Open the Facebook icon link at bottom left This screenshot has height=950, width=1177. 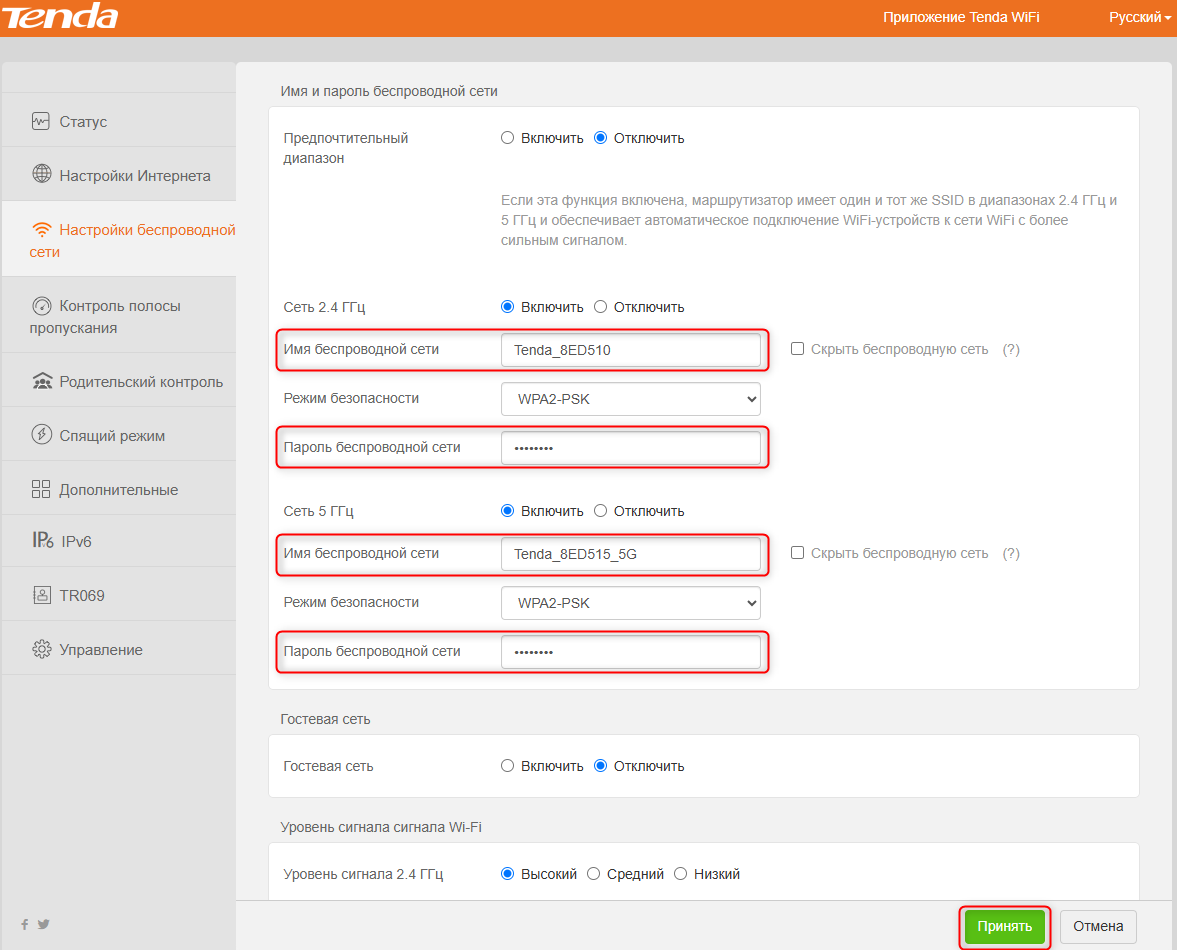(25, 925)
